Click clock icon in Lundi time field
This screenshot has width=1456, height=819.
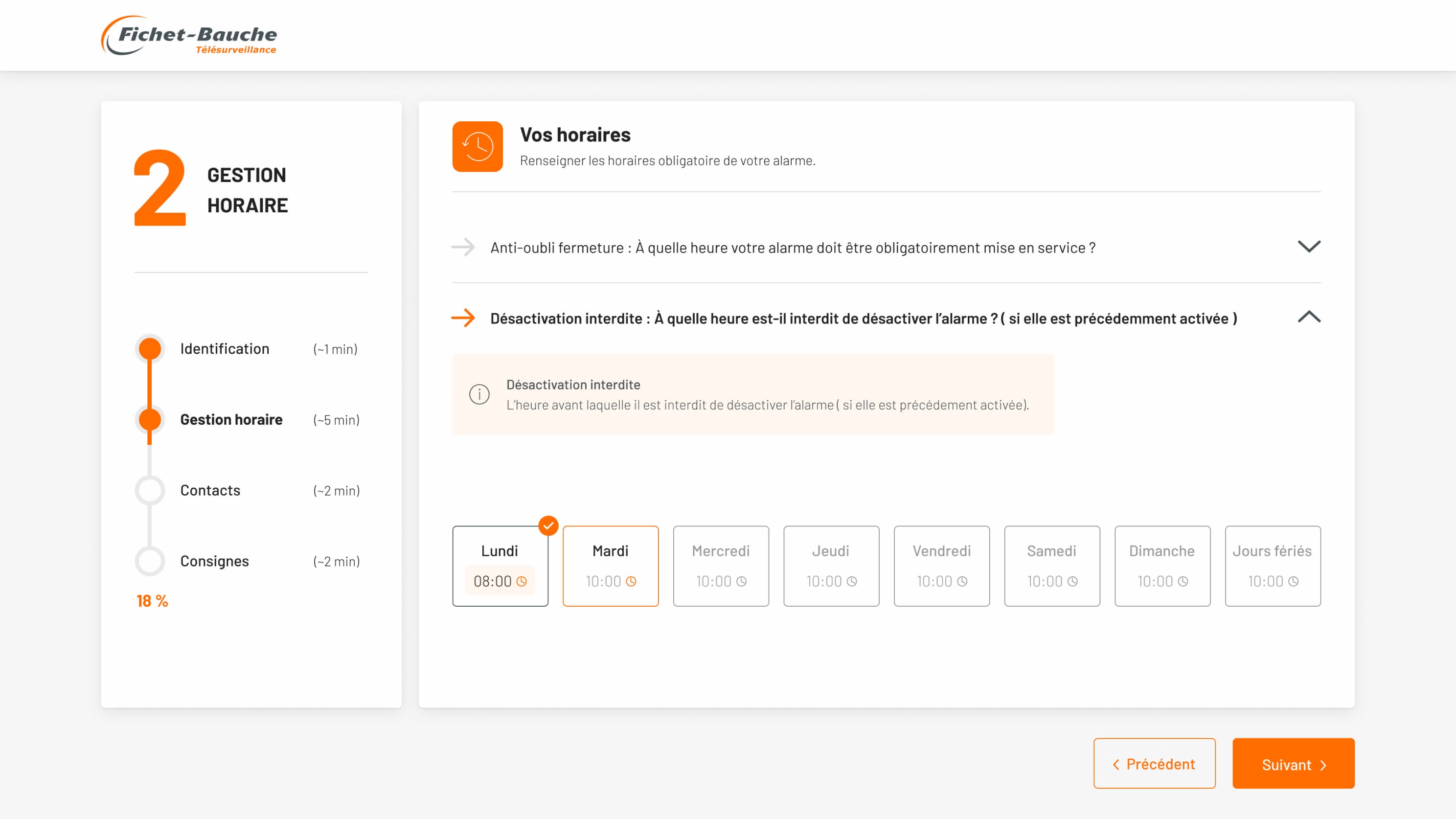(x=522, y=581)
